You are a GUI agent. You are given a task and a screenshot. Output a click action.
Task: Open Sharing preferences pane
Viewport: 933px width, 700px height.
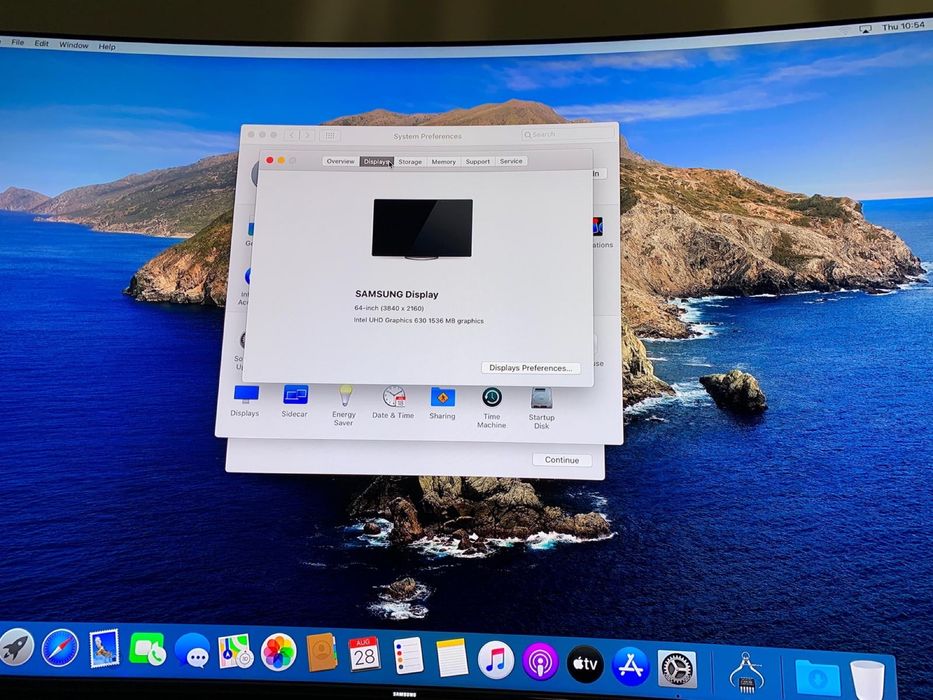442,404
